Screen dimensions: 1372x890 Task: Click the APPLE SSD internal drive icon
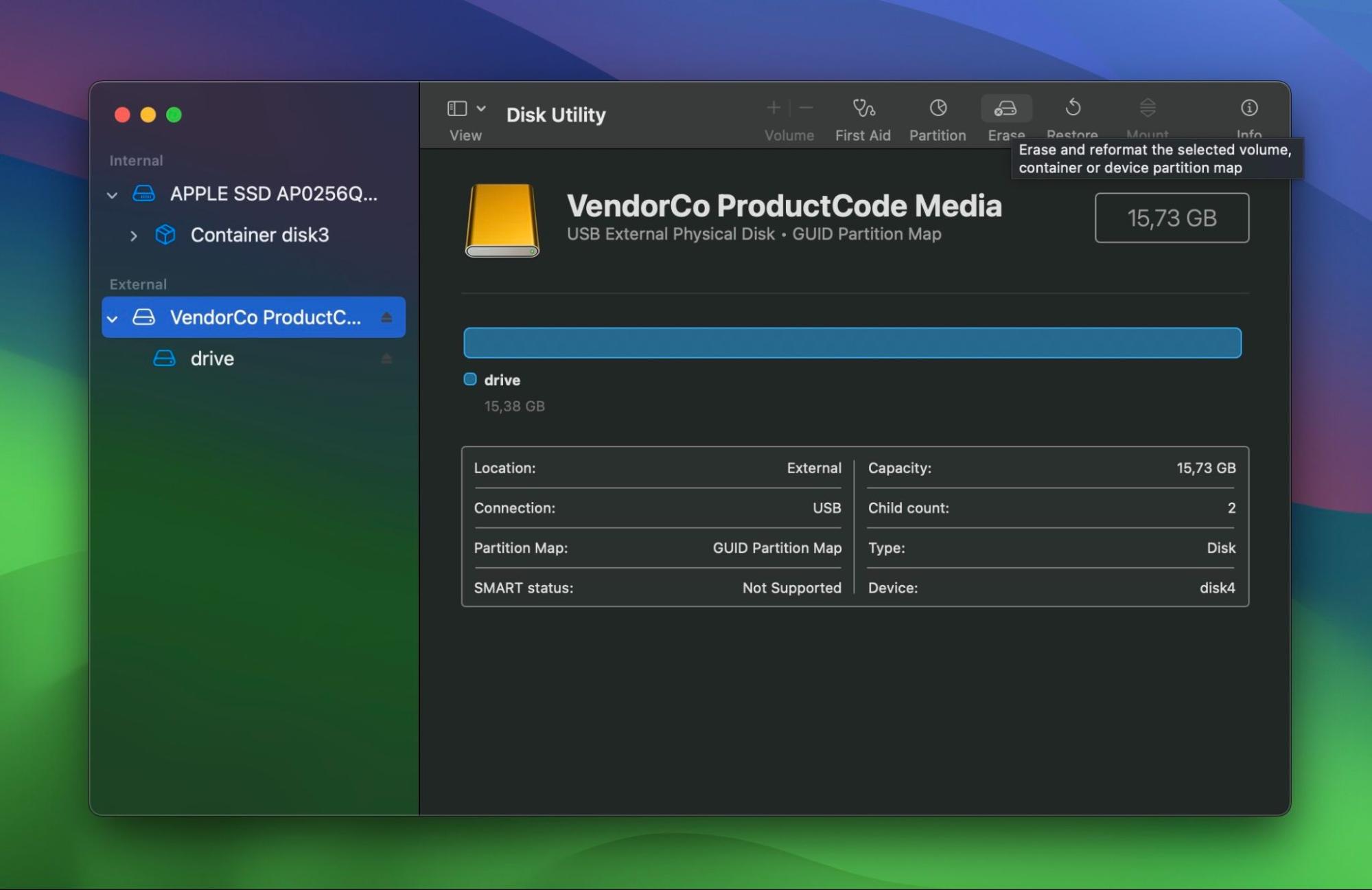pyautogui.click(x=143, y=194)
